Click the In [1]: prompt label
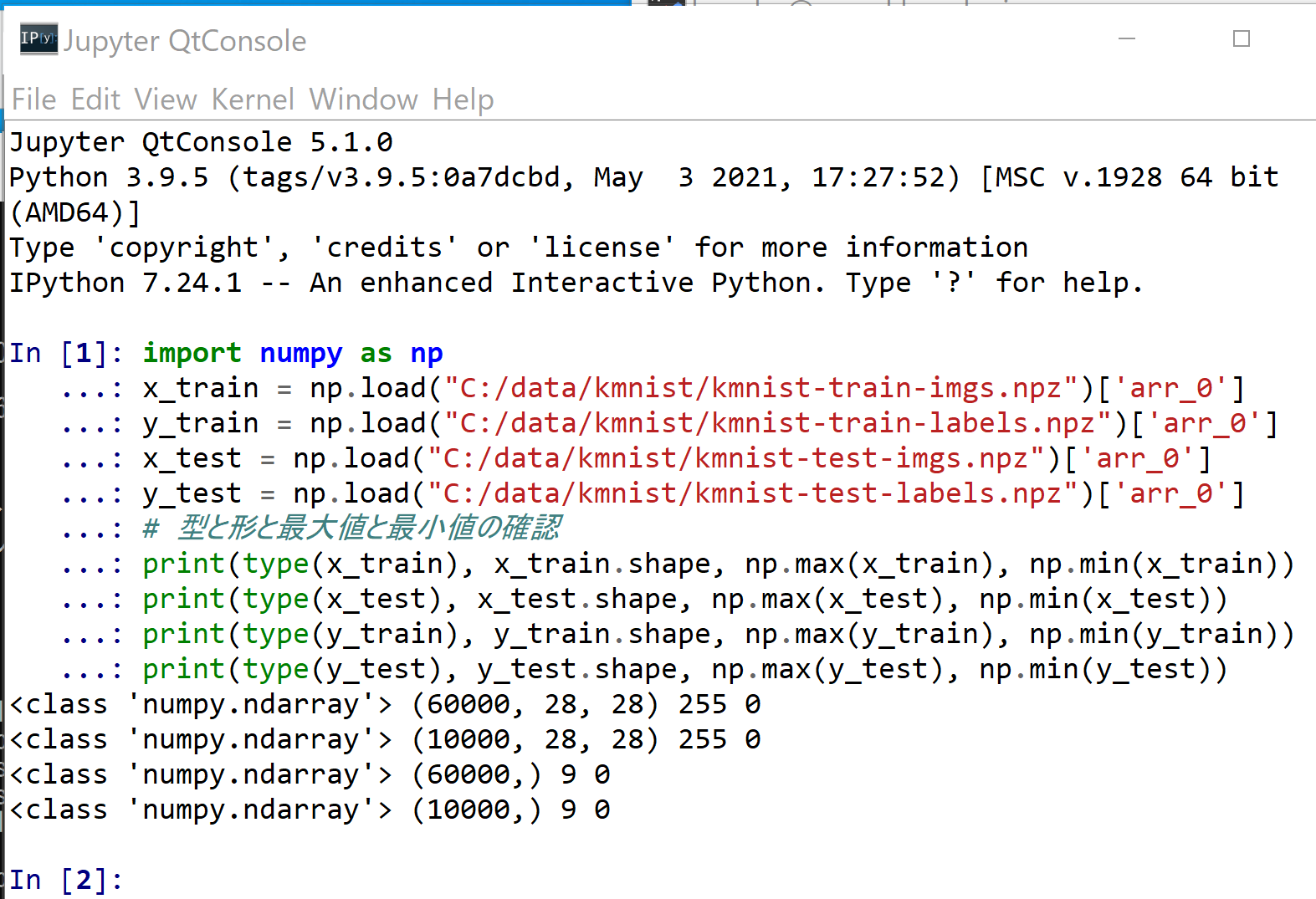 [x=66, y=353]
